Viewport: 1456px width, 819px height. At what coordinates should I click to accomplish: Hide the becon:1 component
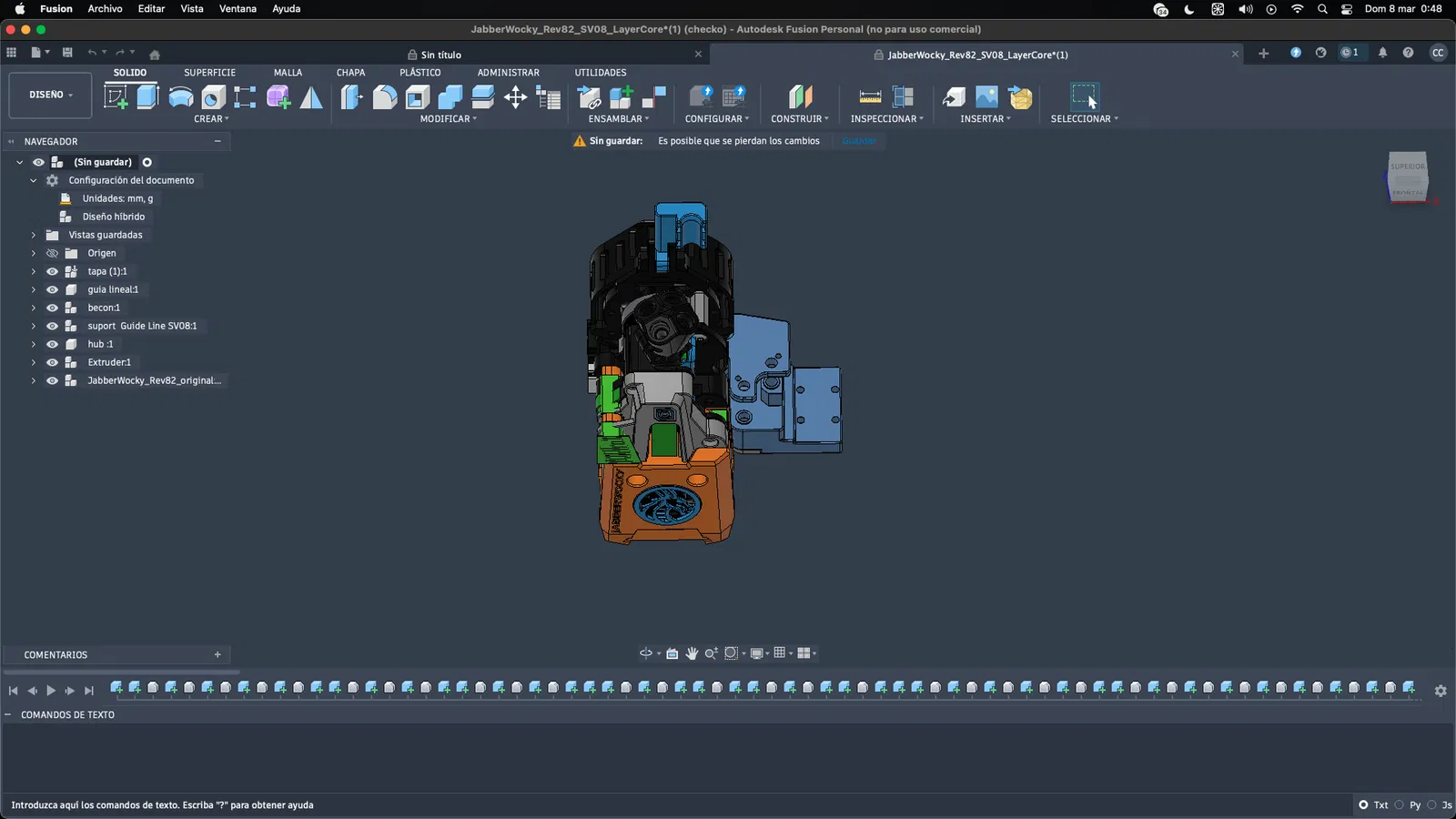pyautogui.click(x=52, y=308)
